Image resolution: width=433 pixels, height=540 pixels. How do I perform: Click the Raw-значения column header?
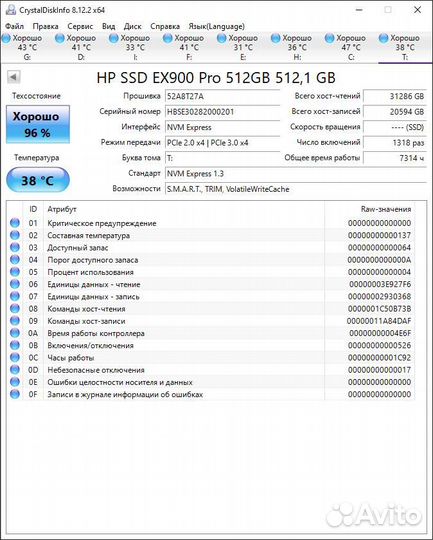[x=370, y=209]
